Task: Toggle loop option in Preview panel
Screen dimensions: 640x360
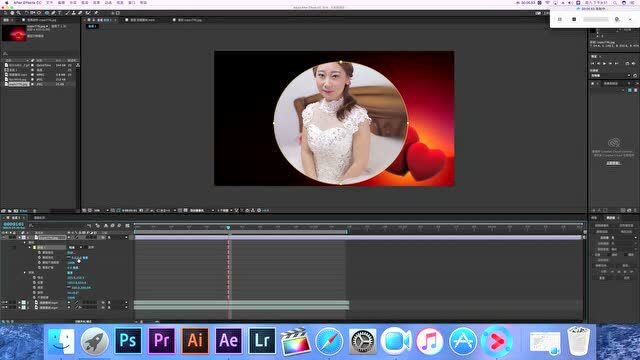Action: tap(627, 64)
